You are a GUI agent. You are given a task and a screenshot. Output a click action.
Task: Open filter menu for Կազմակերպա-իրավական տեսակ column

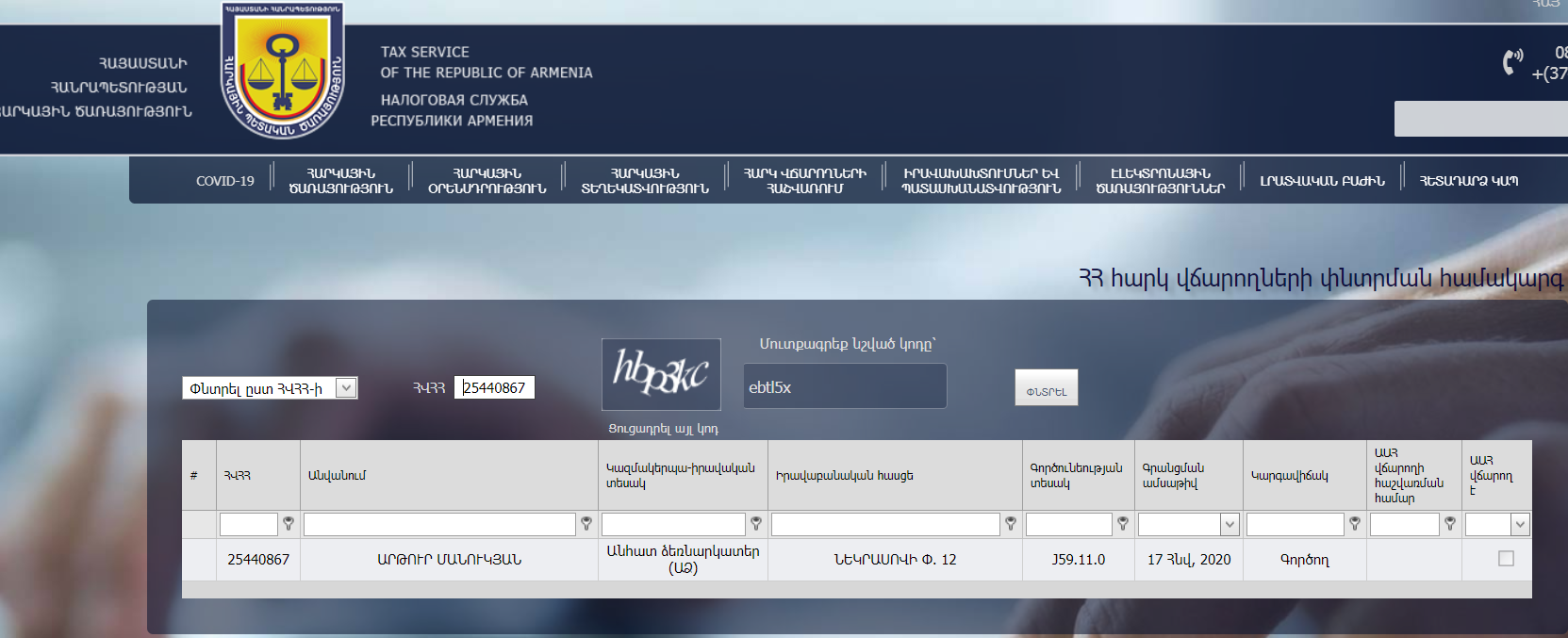(756, 524)
